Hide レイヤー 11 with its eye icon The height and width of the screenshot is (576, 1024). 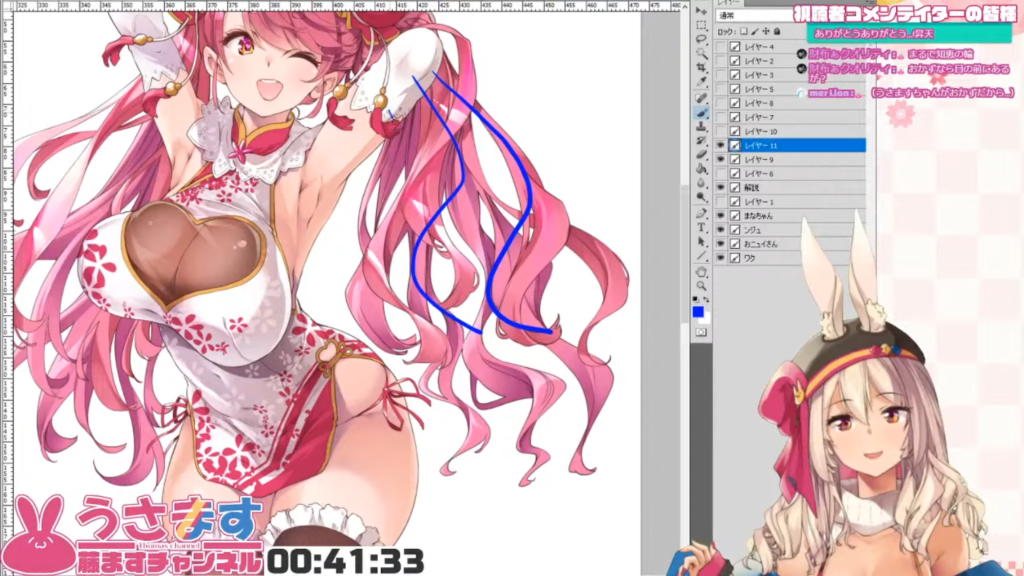tap(721, 145)
